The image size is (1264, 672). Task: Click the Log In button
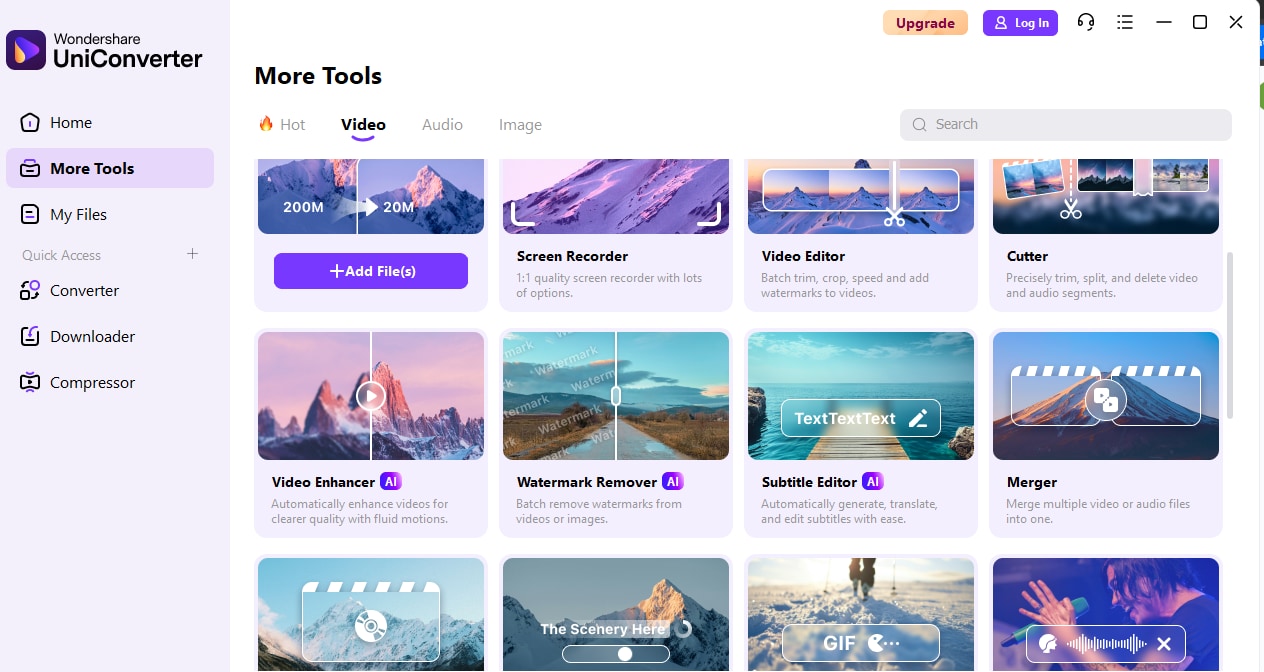[1020, 23]
